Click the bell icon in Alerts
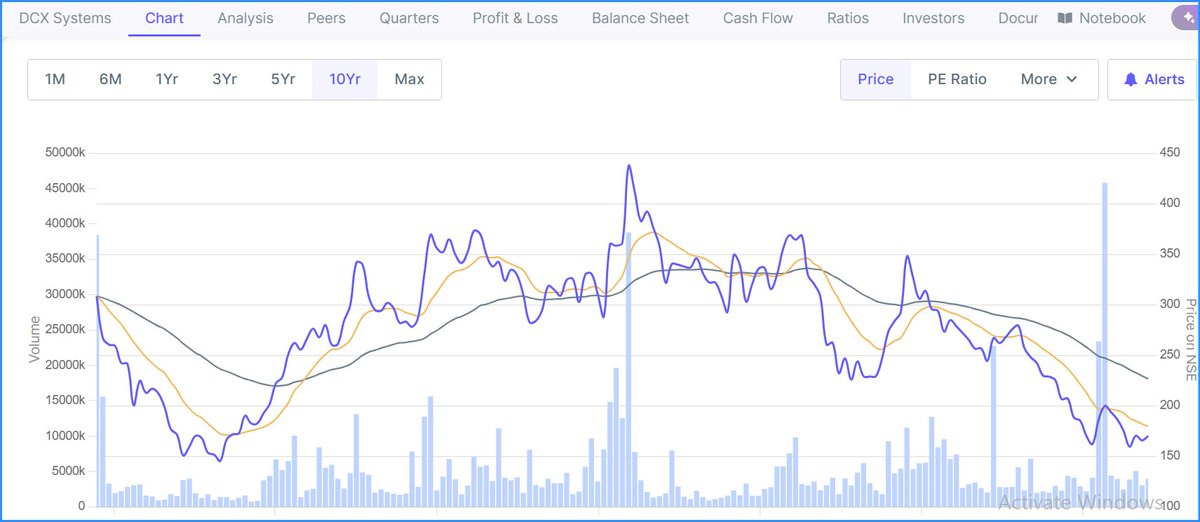The image size is (1200, 522). pos(1131,79)
